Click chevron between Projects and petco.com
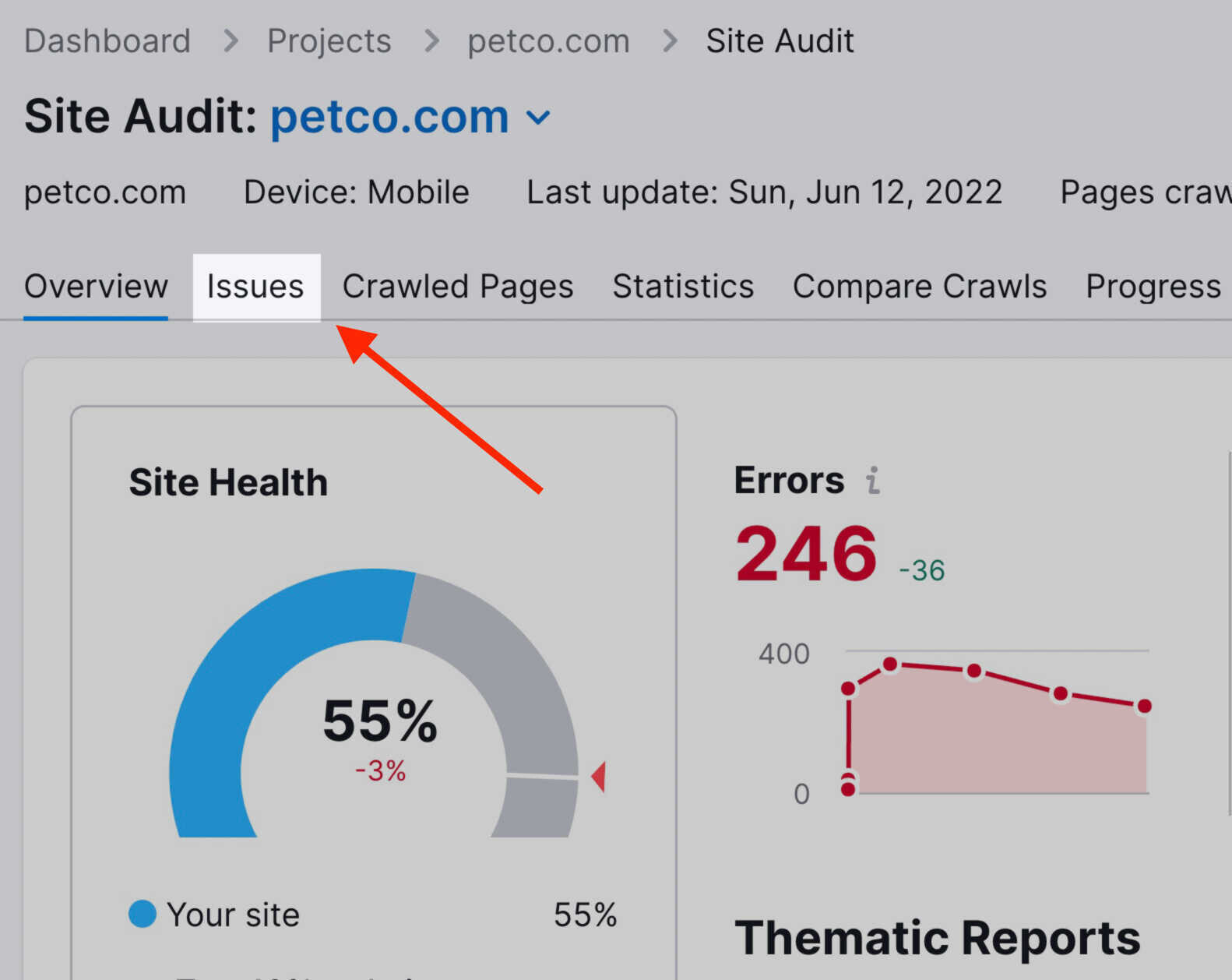This screenshot has width=1232, height=980. pos(431,41)
